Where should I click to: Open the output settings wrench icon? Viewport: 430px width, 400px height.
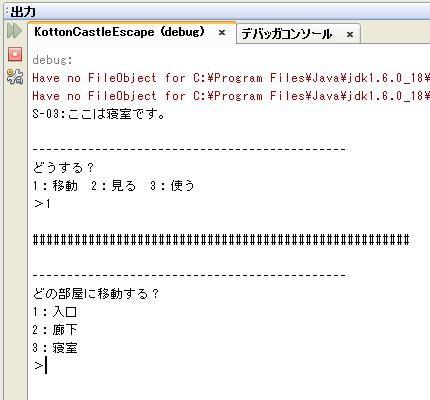[x=15, y=76]
